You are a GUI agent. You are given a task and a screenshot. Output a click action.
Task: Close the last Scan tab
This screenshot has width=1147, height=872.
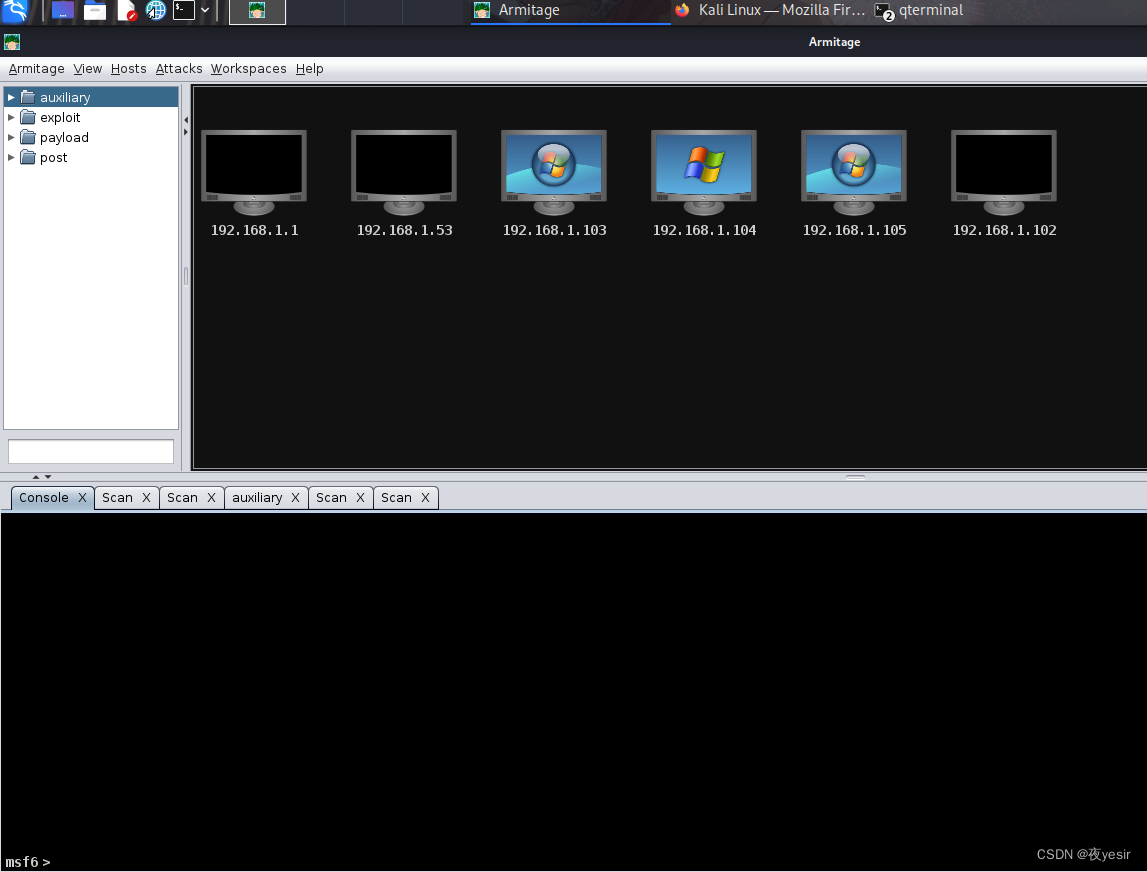pyautogui.click(x=425, y=497)
